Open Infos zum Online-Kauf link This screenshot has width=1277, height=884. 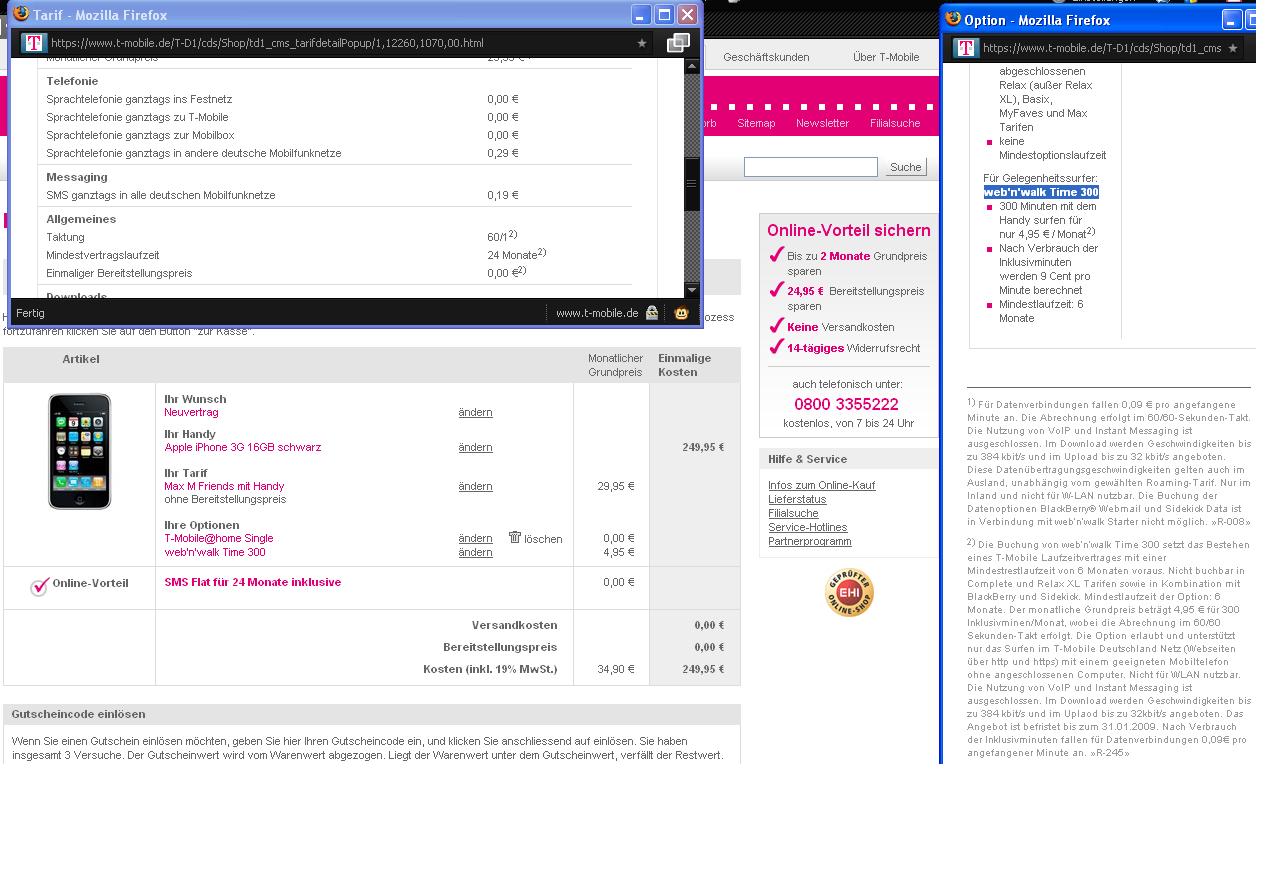click(822, 485)
